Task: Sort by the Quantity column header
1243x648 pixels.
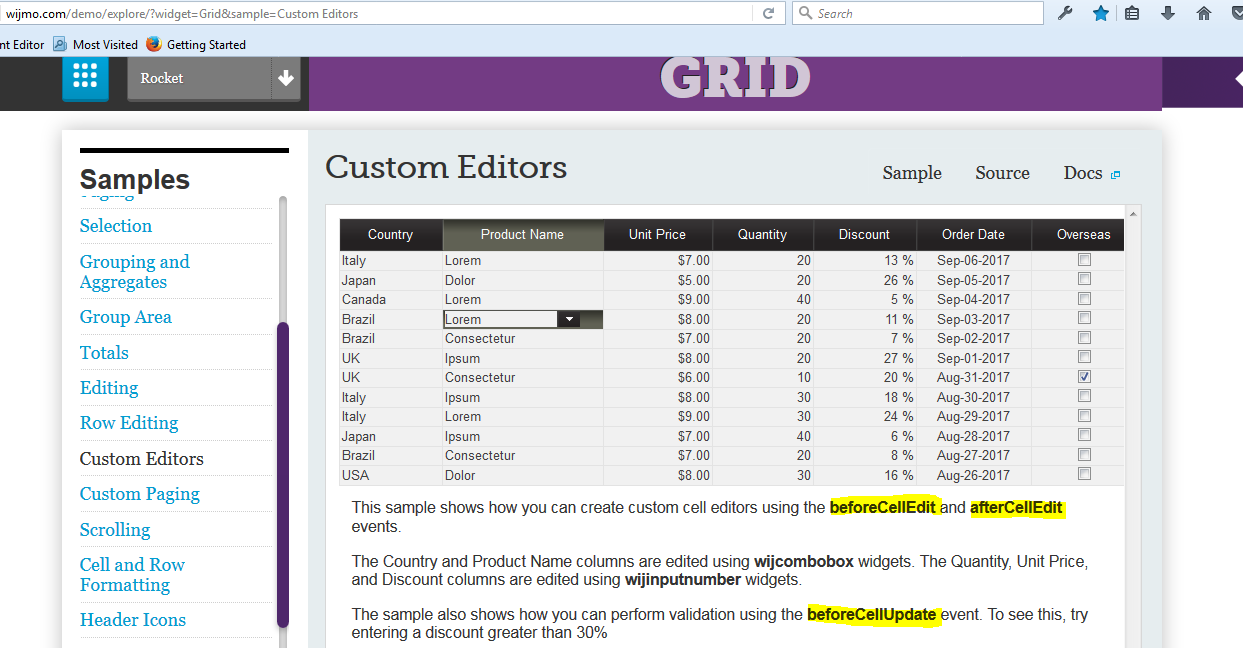Action: pos(762,234)
